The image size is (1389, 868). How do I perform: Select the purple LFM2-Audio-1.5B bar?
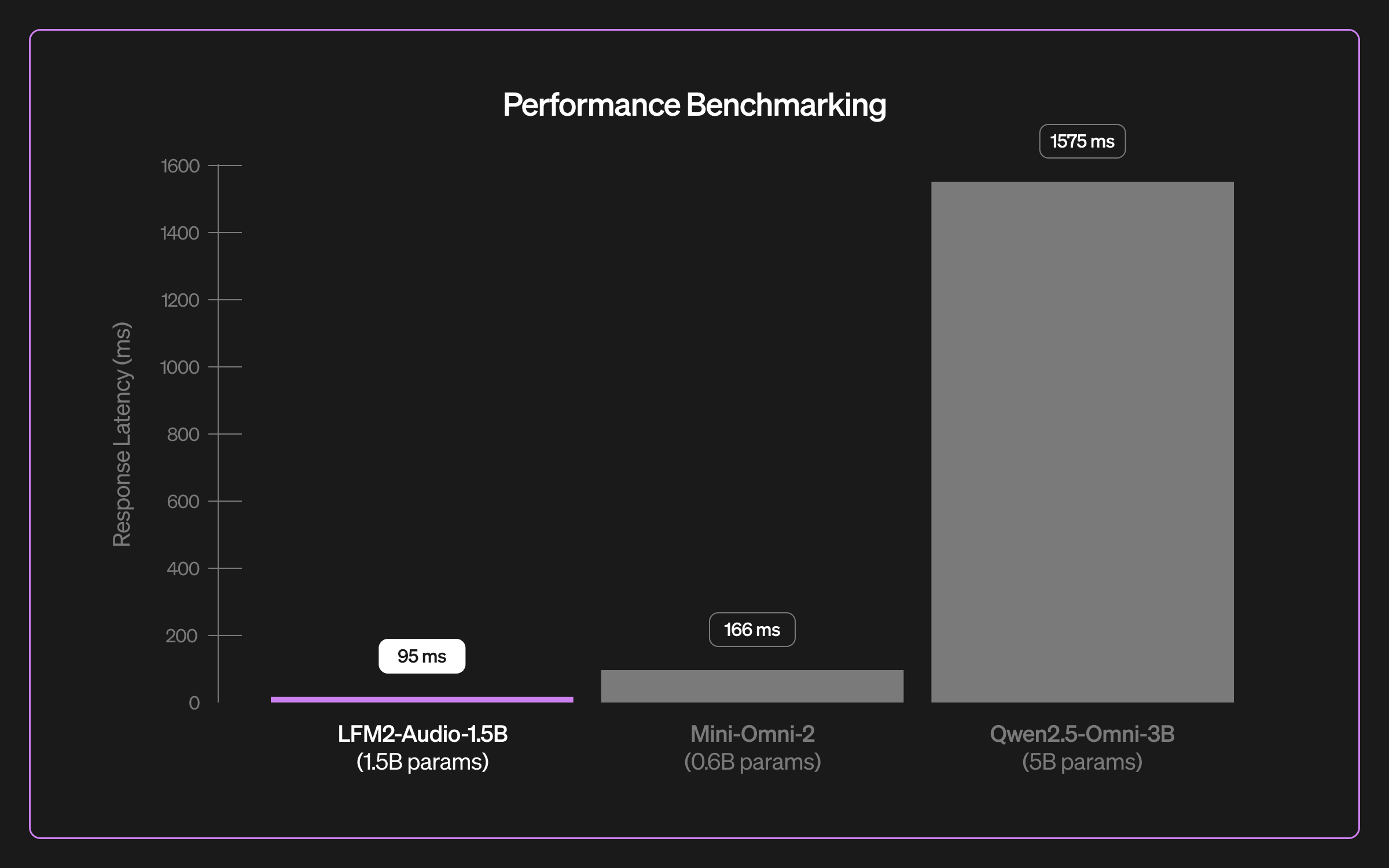[422, 700]
